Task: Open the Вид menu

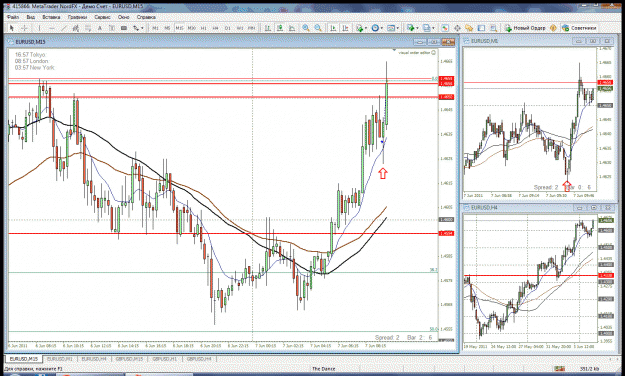Action: coord(31,17)
